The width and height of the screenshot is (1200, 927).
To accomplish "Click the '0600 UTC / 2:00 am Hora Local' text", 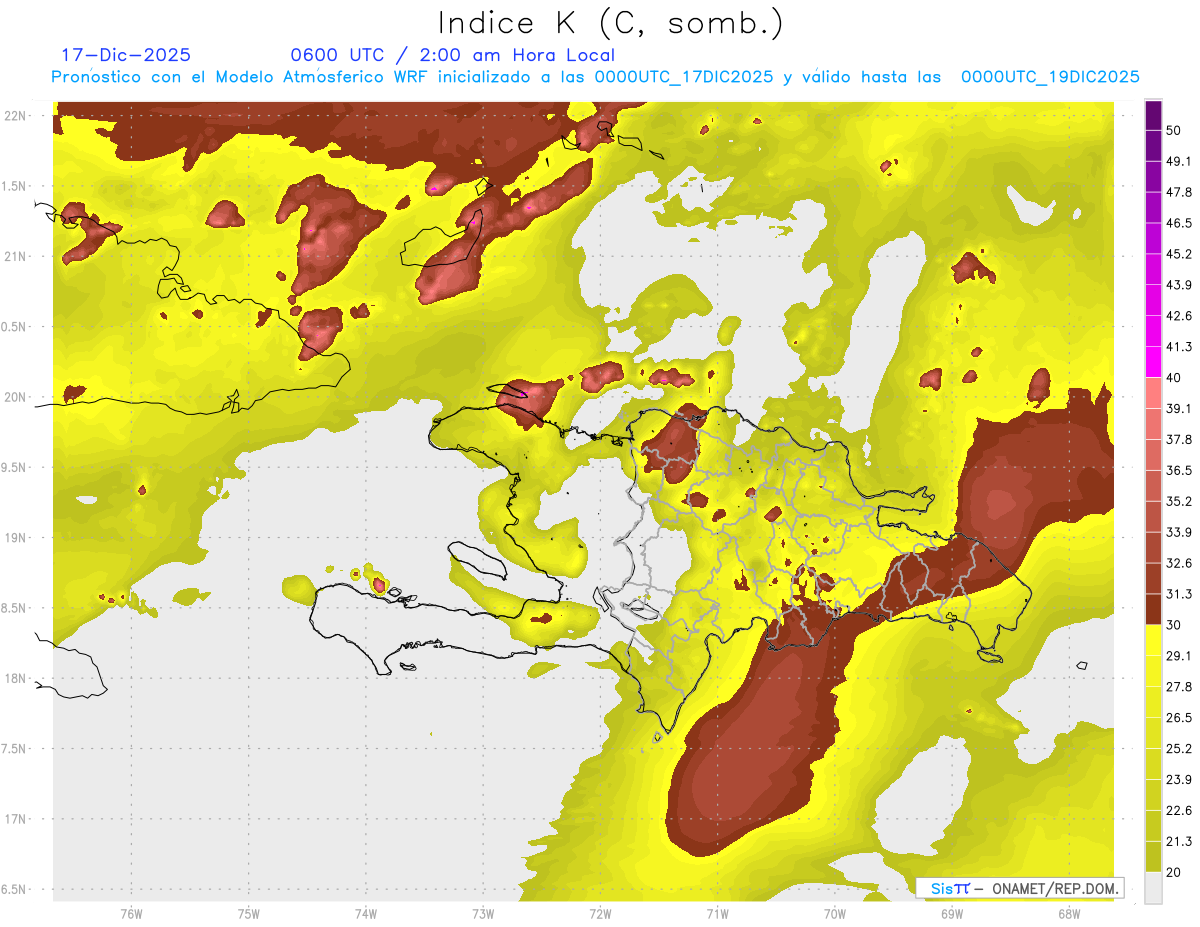I will [x=452, y=55].
